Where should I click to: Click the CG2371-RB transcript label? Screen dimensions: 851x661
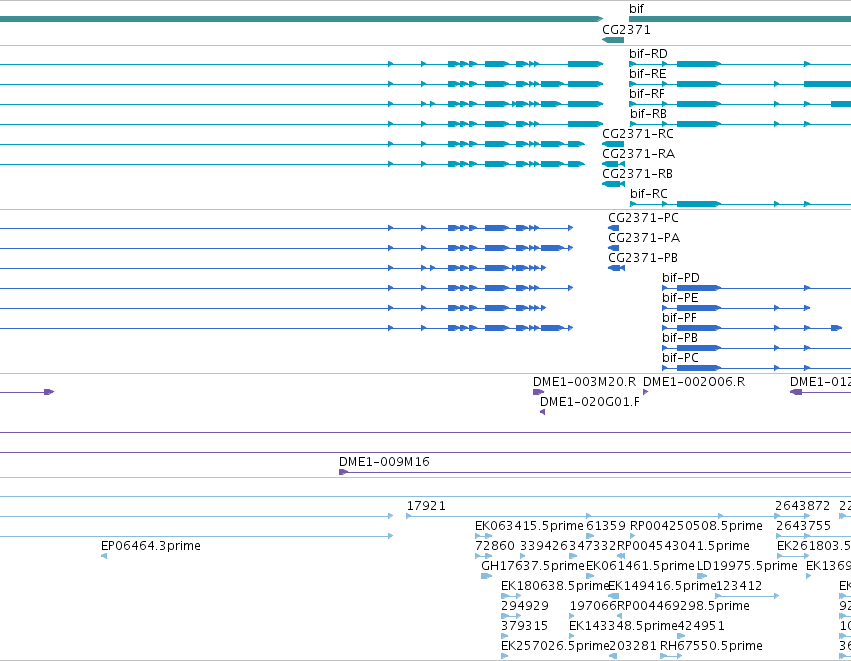(x=637, y=174)
